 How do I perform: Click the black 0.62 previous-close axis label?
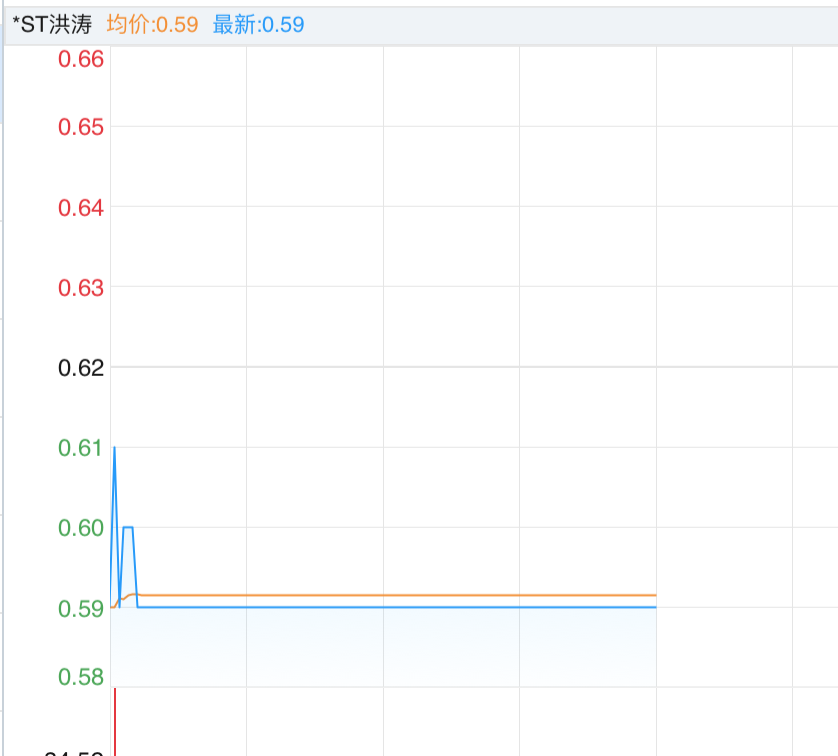[x=81, y=367]
